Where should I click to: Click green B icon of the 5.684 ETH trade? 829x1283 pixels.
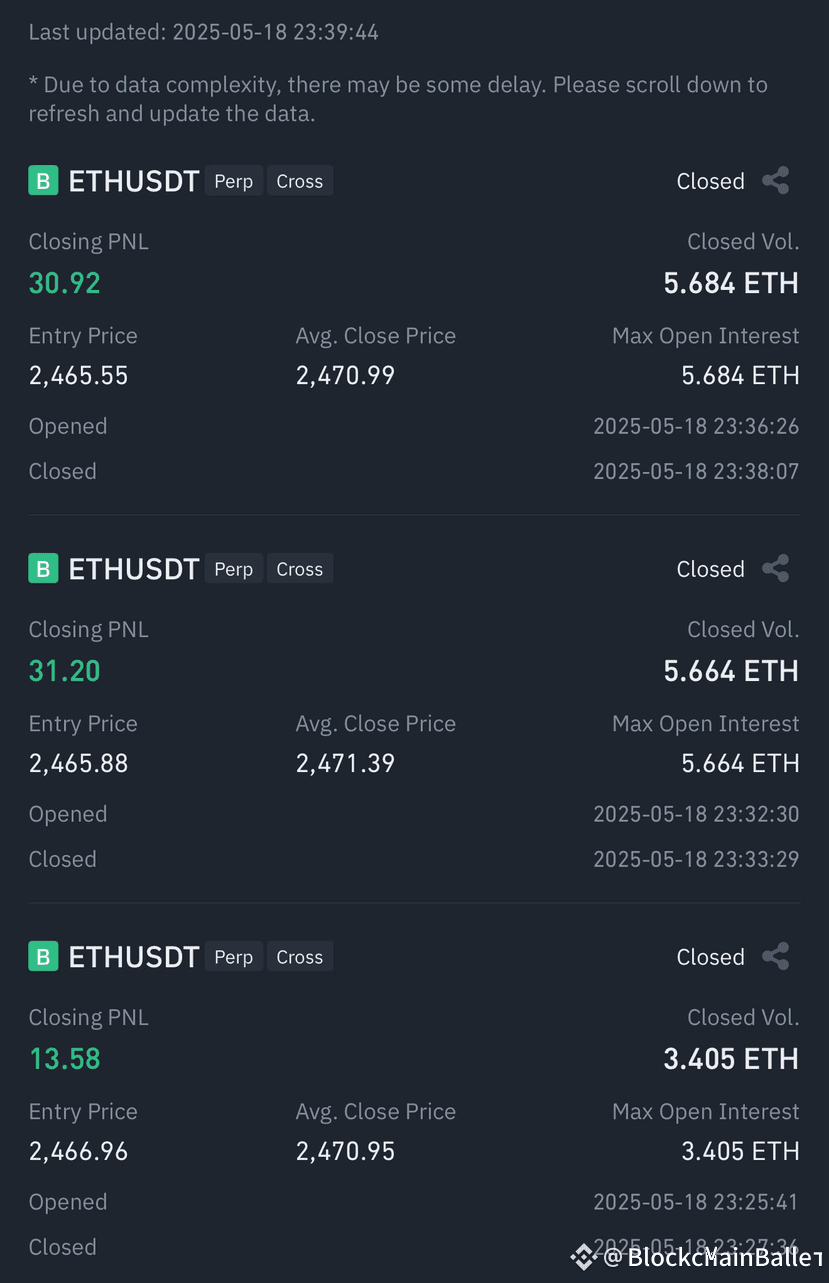43,181
